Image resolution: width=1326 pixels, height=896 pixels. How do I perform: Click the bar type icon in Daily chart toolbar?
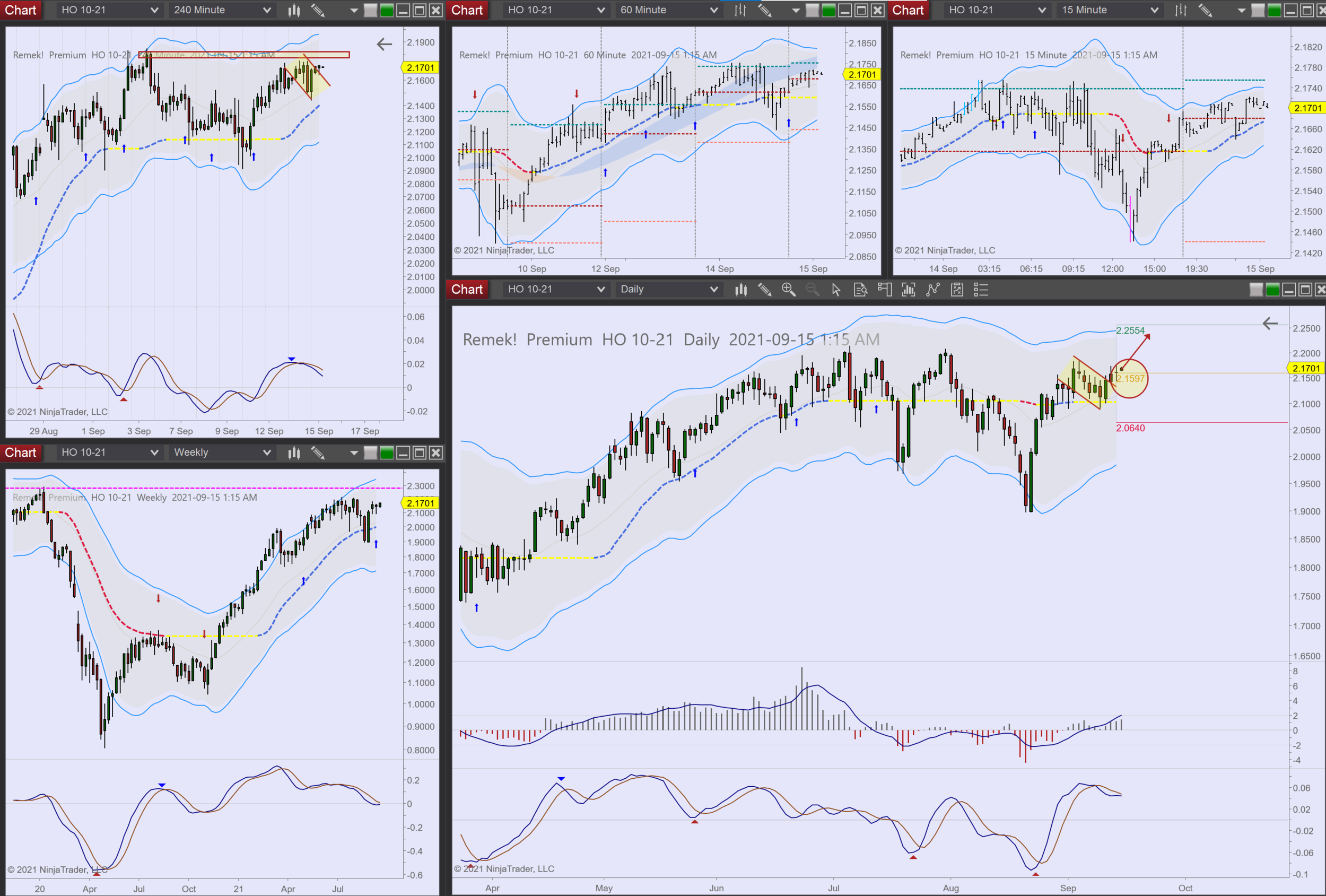tap(740, 290)
